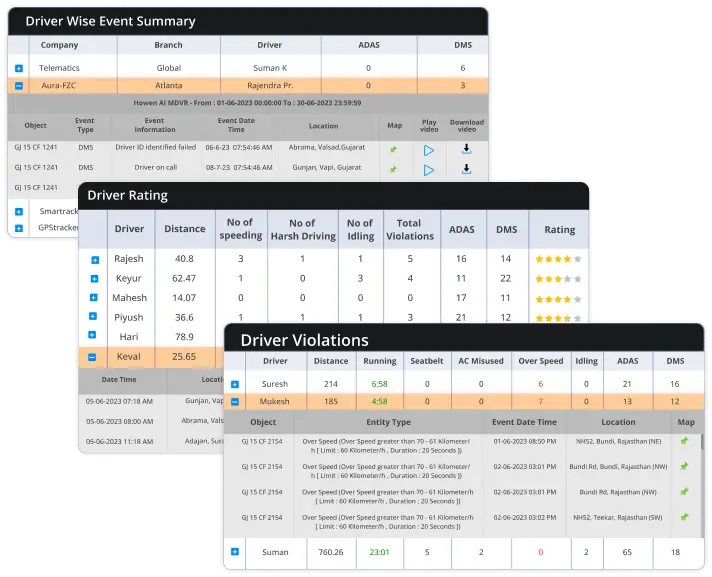Play video for Driver on call event
This screenshot has width=712, height=577.
[x=428, y=170]
